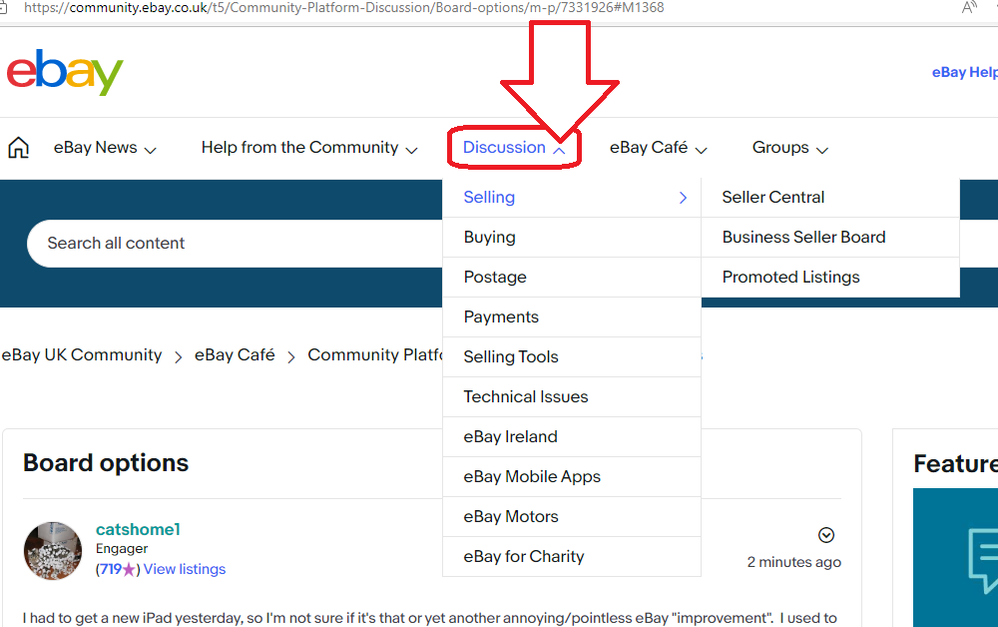
Task: Expand the eBay Café menu
Action: pos(658,148)
